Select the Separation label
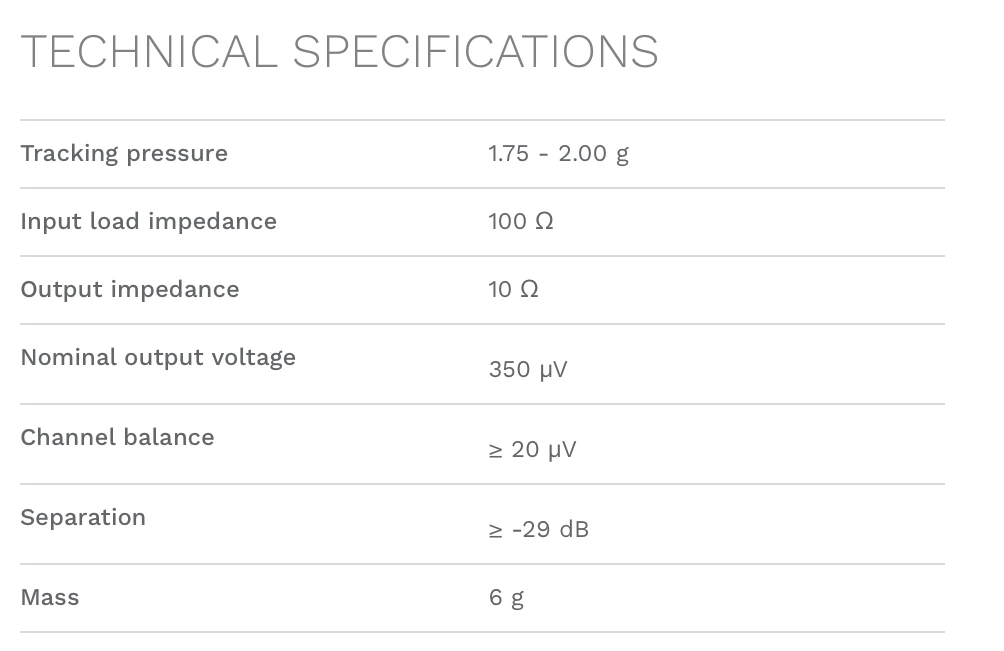This screenshot has width=1004, height=651. (x=83, y=518)
